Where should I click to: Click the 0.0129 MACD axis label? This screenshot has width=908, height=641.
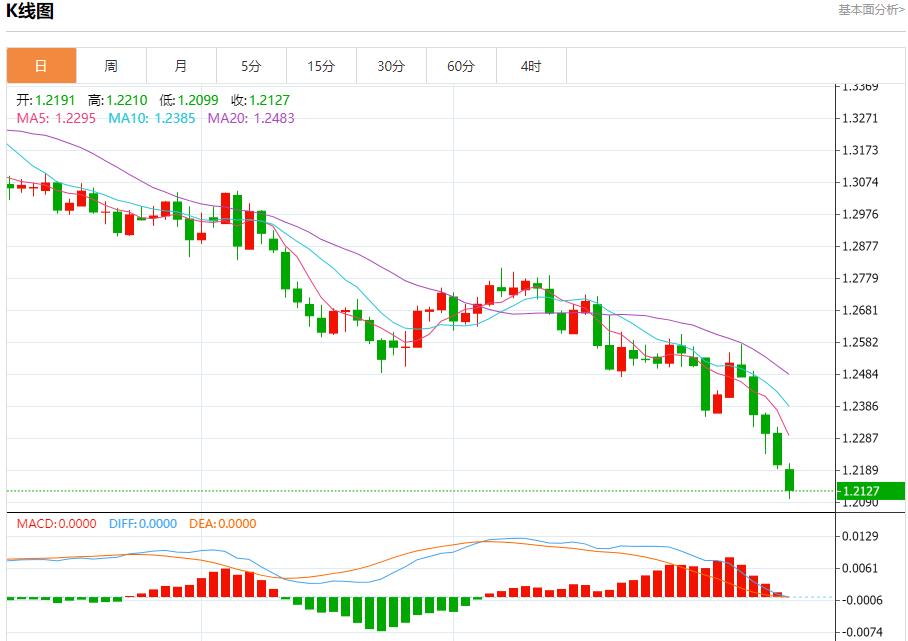(x=860, y=536)
